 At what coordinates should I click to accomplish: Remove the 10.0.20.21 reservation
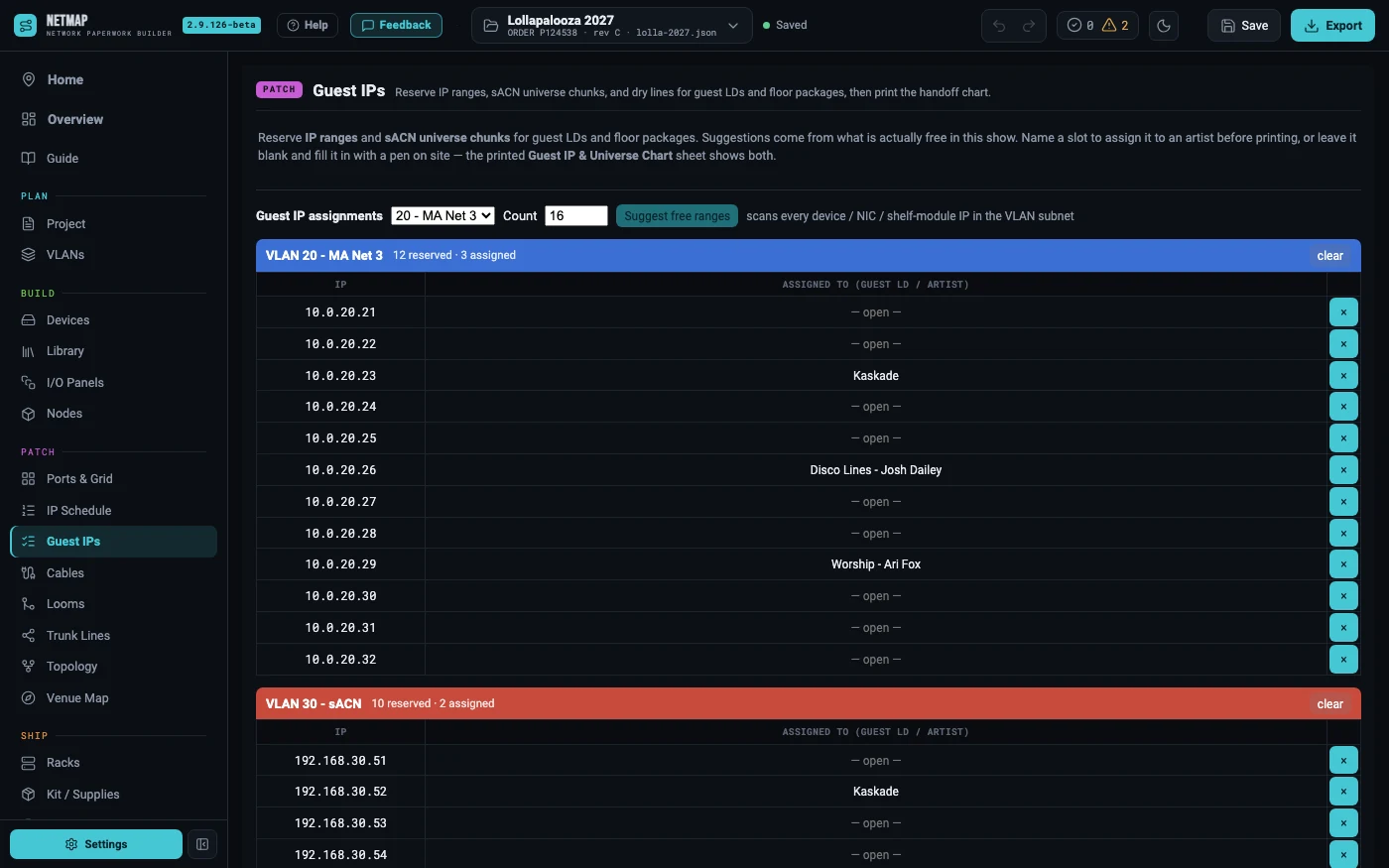click(x=1343, y=312)
